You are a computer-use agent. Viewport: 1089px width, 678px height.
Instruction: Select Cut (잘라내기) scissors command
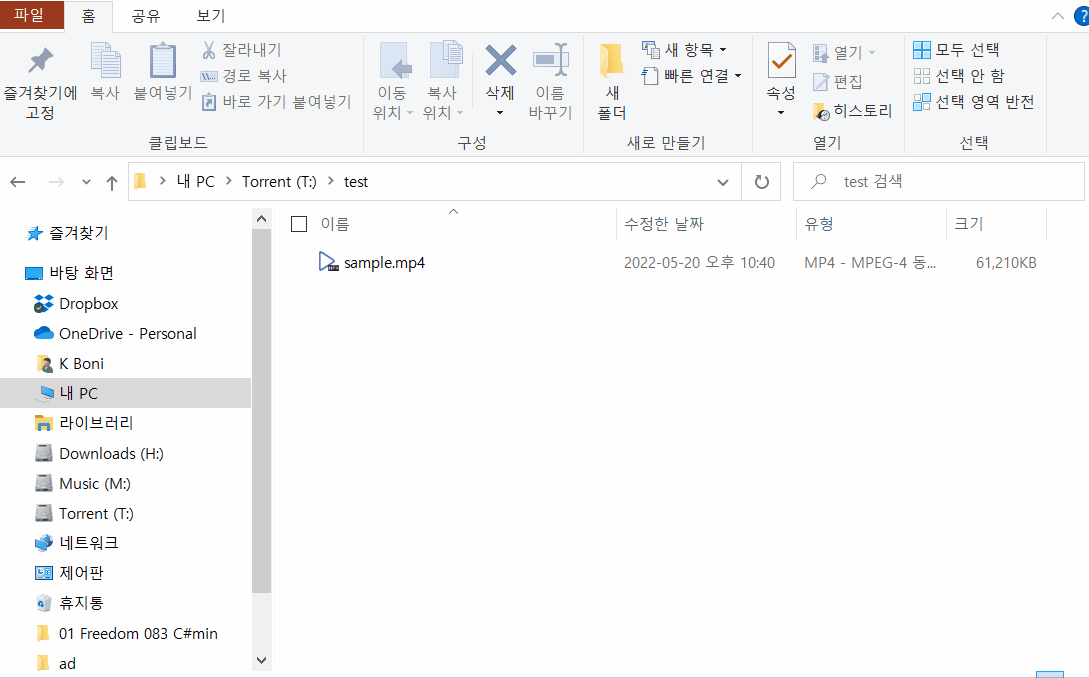tap(242, 50)
